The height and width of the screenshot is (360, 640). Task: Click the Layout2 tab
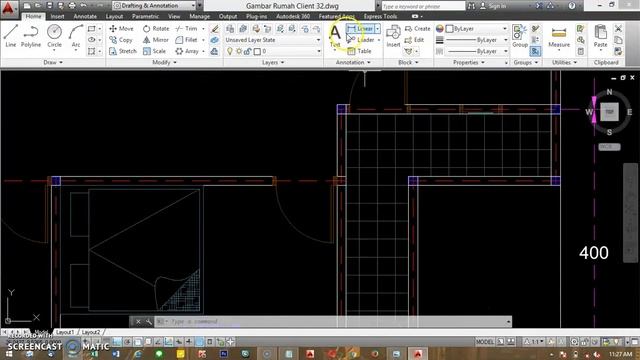coord(91,332)
